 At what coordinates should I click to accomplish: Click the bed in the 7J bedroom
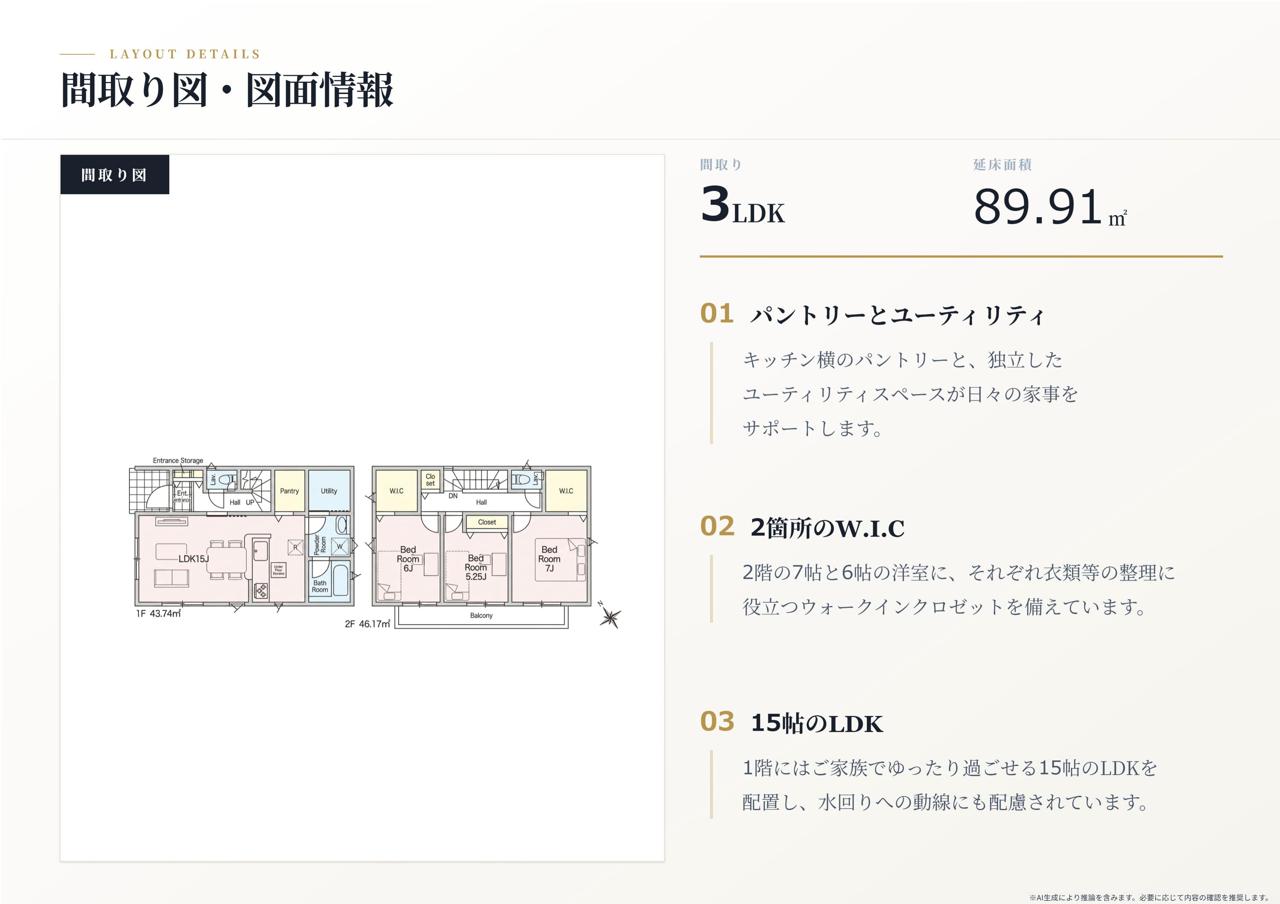(x=560, y=558)
